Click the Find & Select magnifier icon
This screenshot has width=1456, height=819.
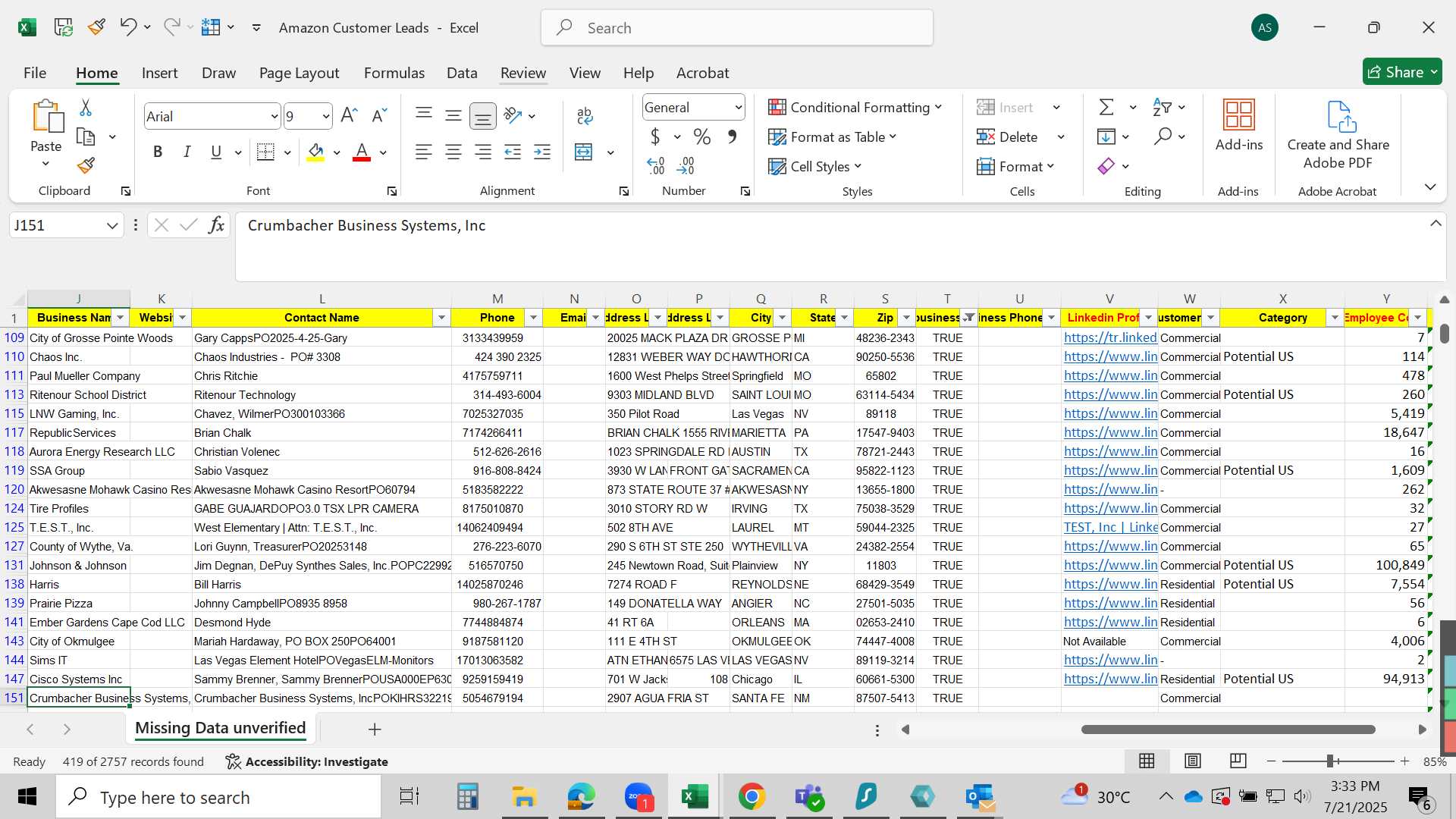tap(1163, 136)
